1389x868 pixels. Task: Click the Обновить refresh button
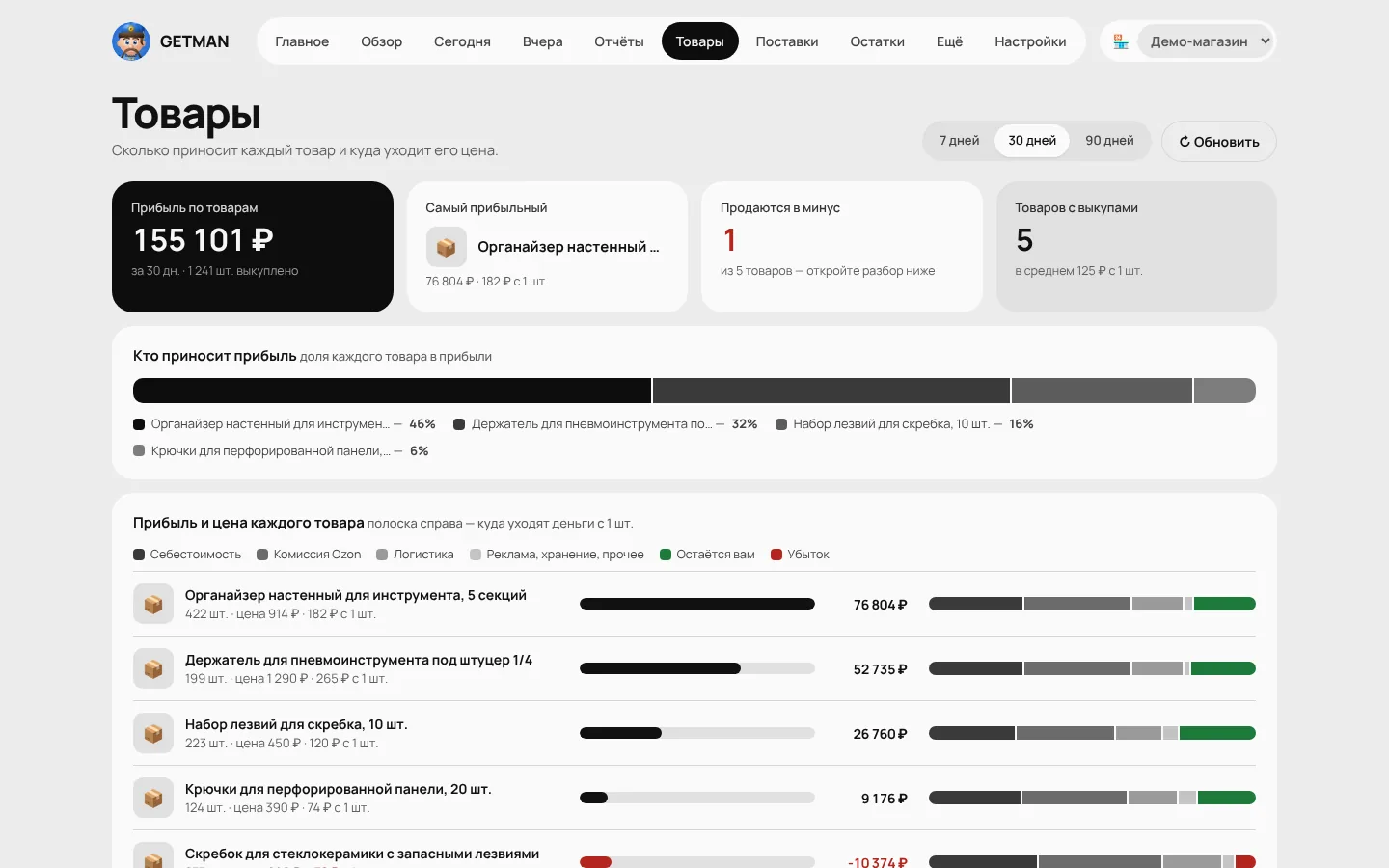(1219, 142)
